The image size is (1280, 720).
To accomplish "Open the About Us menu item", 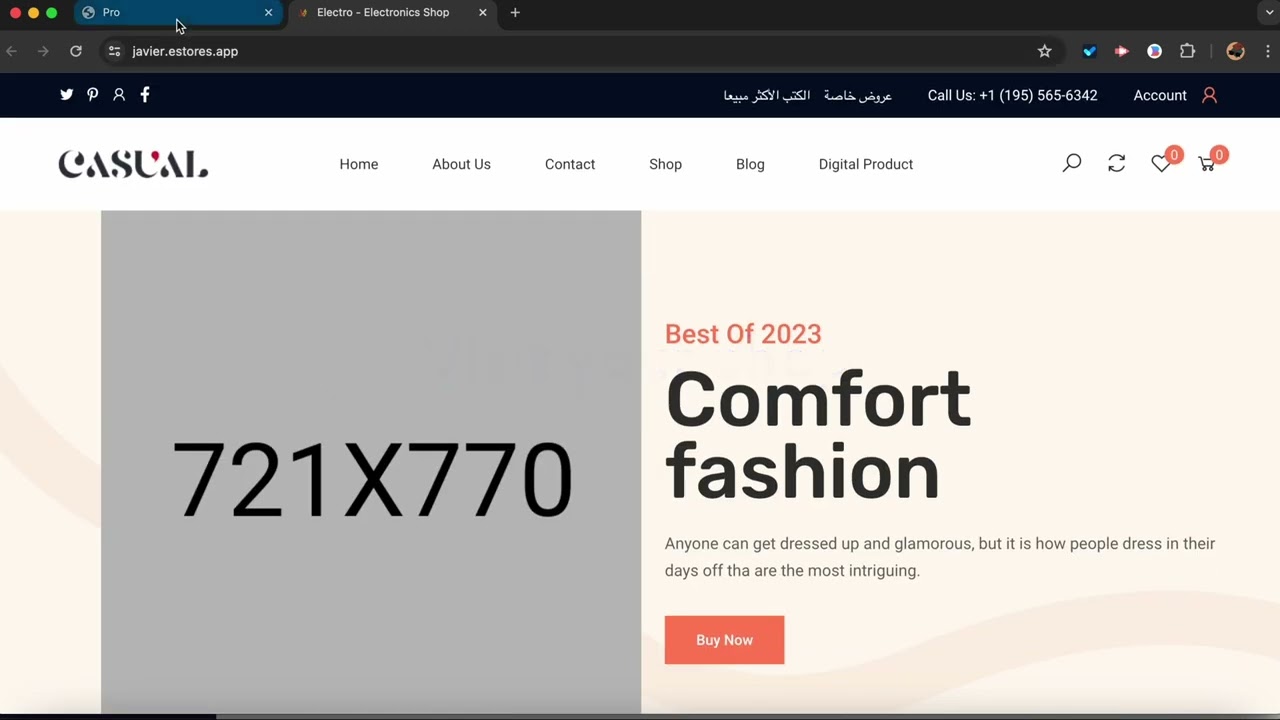I will point(461,164).
